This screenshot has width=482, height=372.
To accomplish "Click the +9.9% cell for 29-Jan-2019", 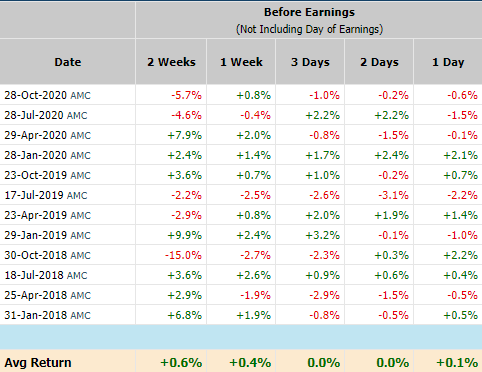I will 185,235.
